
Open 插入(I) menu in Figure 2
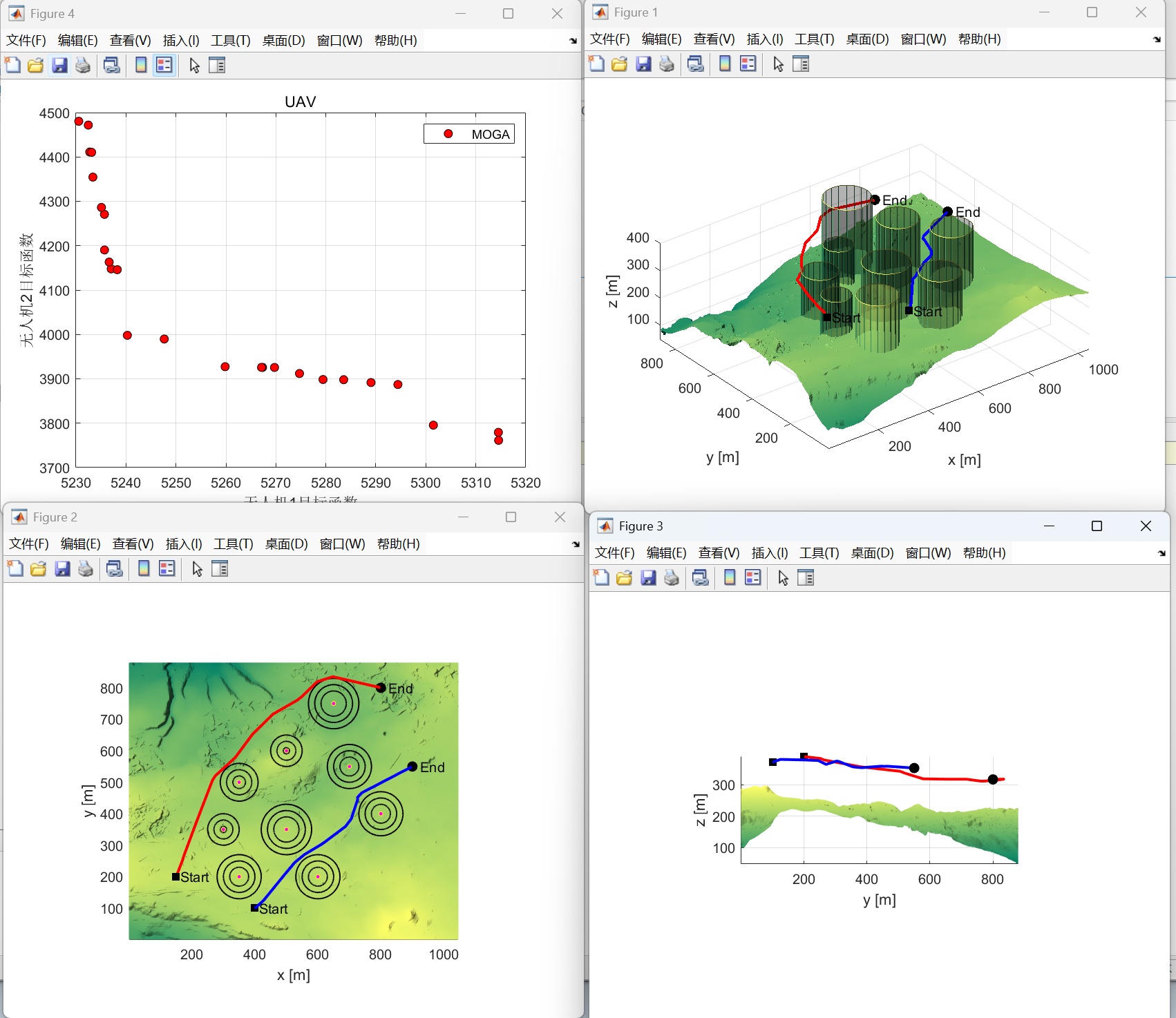coord(184,544)
